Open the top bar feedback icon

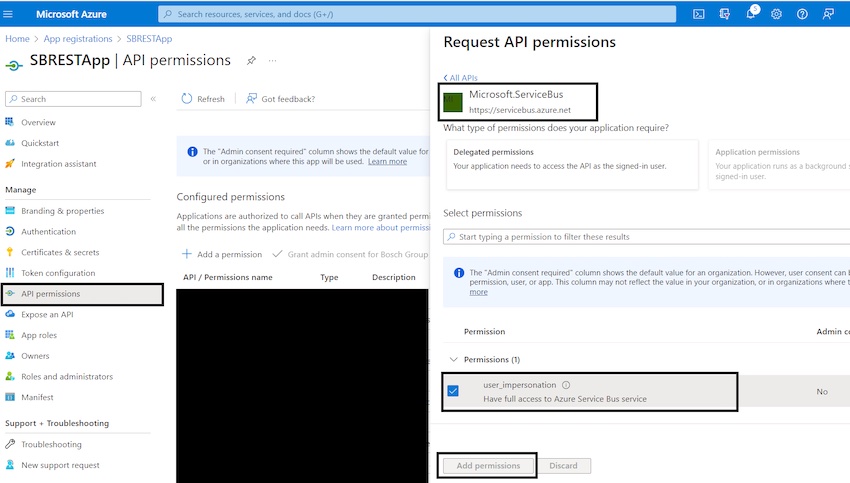(828, 14)
